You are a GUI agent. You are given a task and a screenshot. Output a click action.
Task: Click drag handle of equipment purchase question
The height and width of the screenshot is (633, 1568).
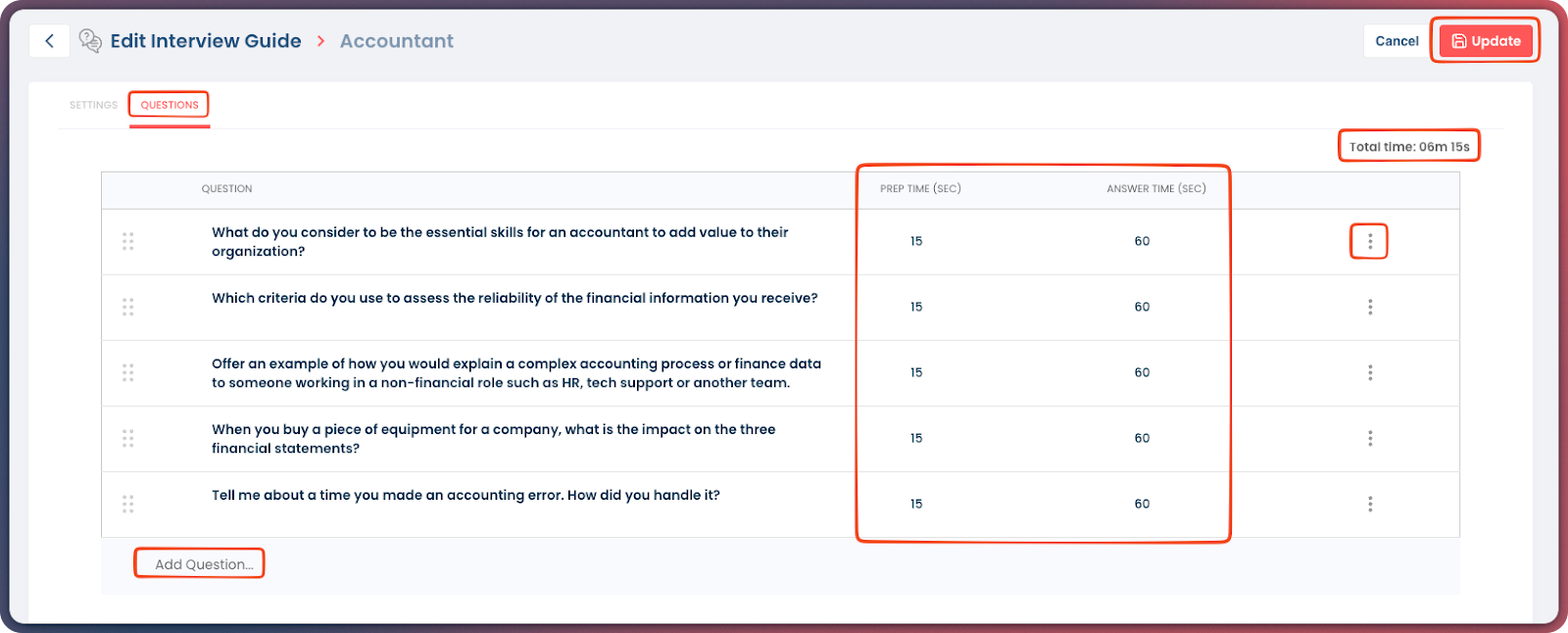click(x=127, y=438)
